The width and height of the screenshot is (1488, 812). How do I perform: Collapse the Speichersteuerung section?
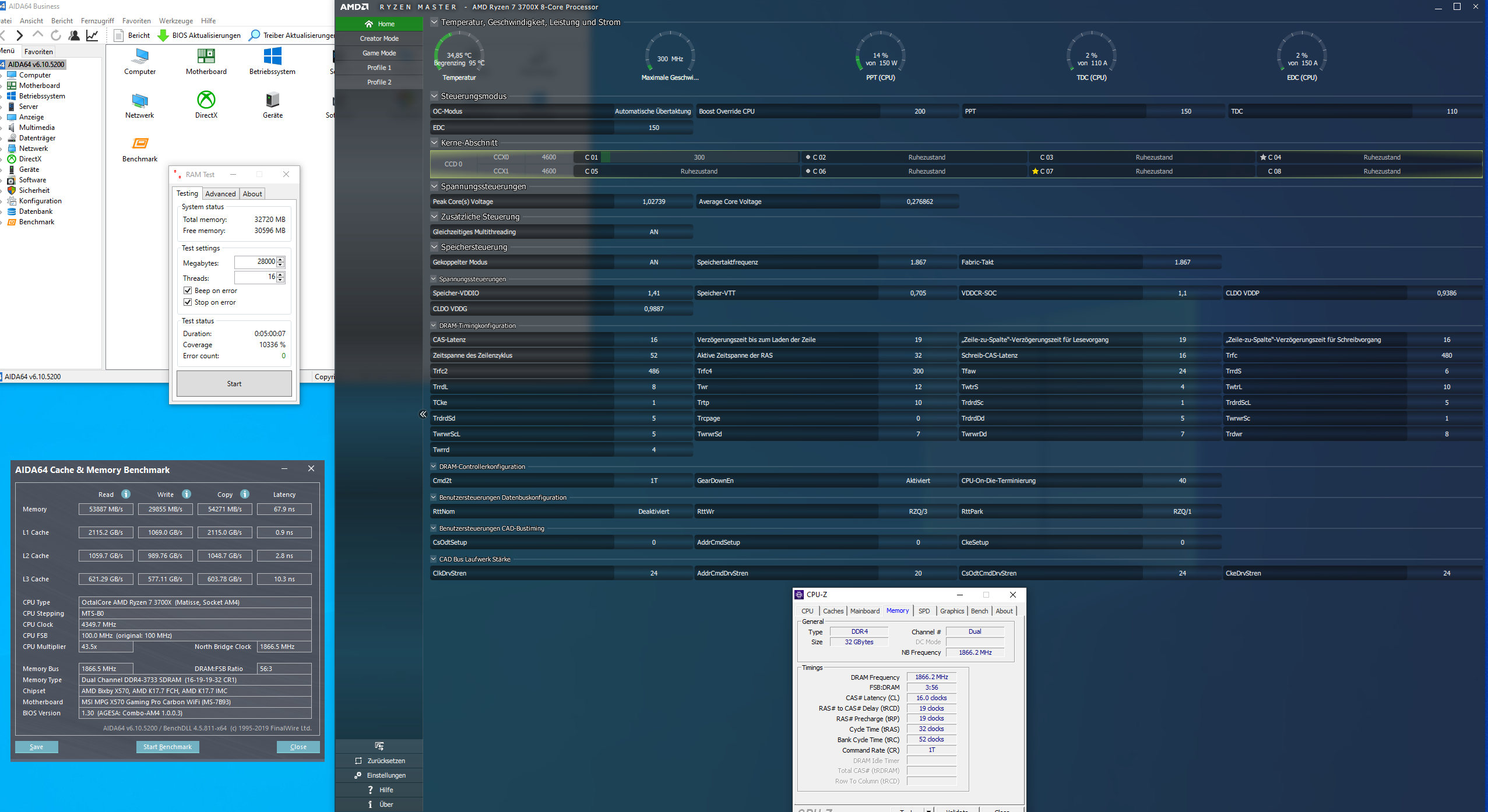point(434,246)
